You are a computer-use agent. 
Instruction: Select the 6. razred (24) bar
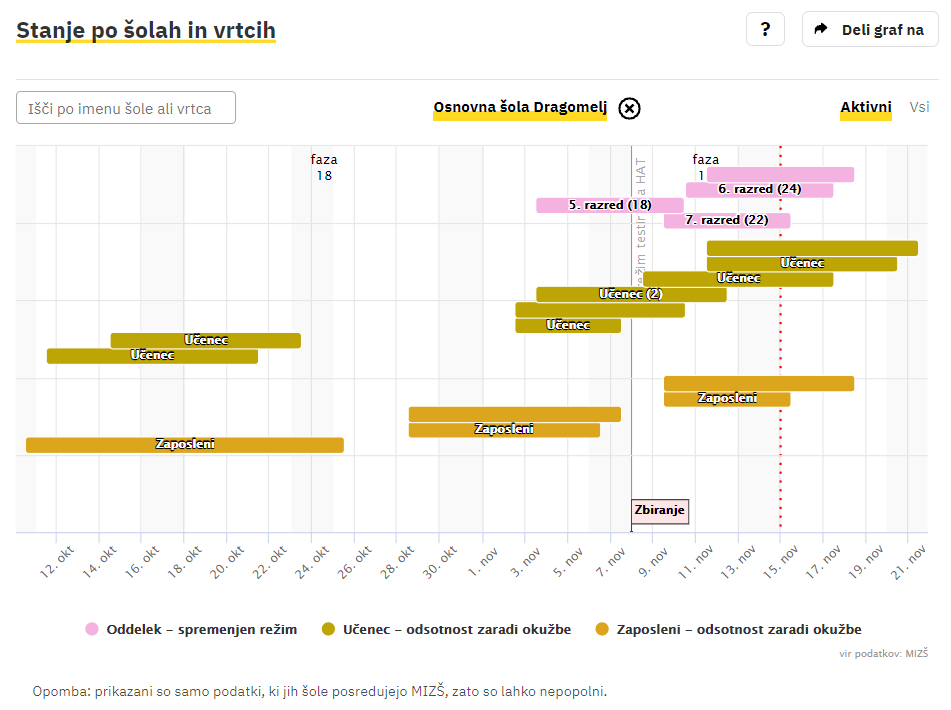[759, 190]
